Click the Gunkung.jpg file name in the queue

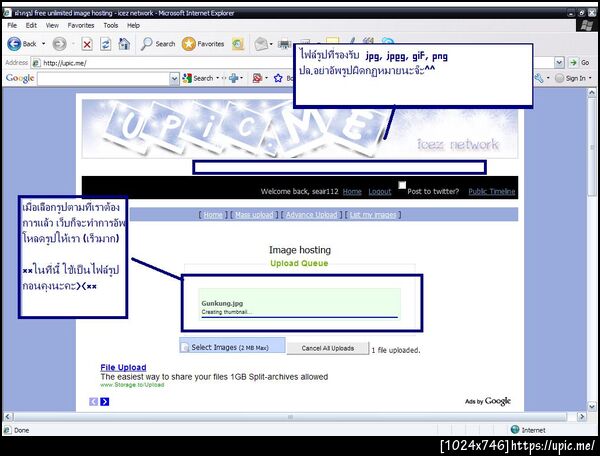point(222,303)
